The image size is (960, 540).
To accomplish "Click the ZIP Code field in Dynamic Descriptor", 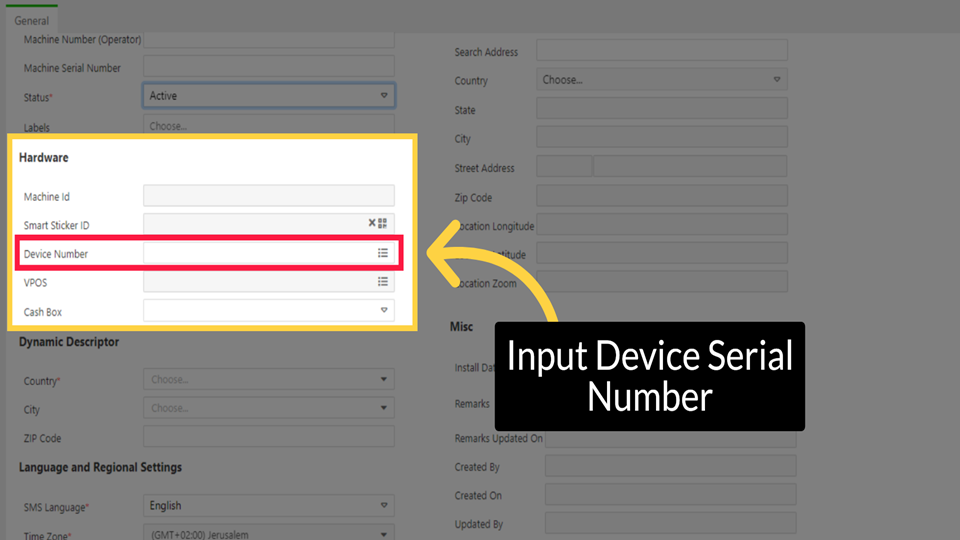I will click(268, 437).
